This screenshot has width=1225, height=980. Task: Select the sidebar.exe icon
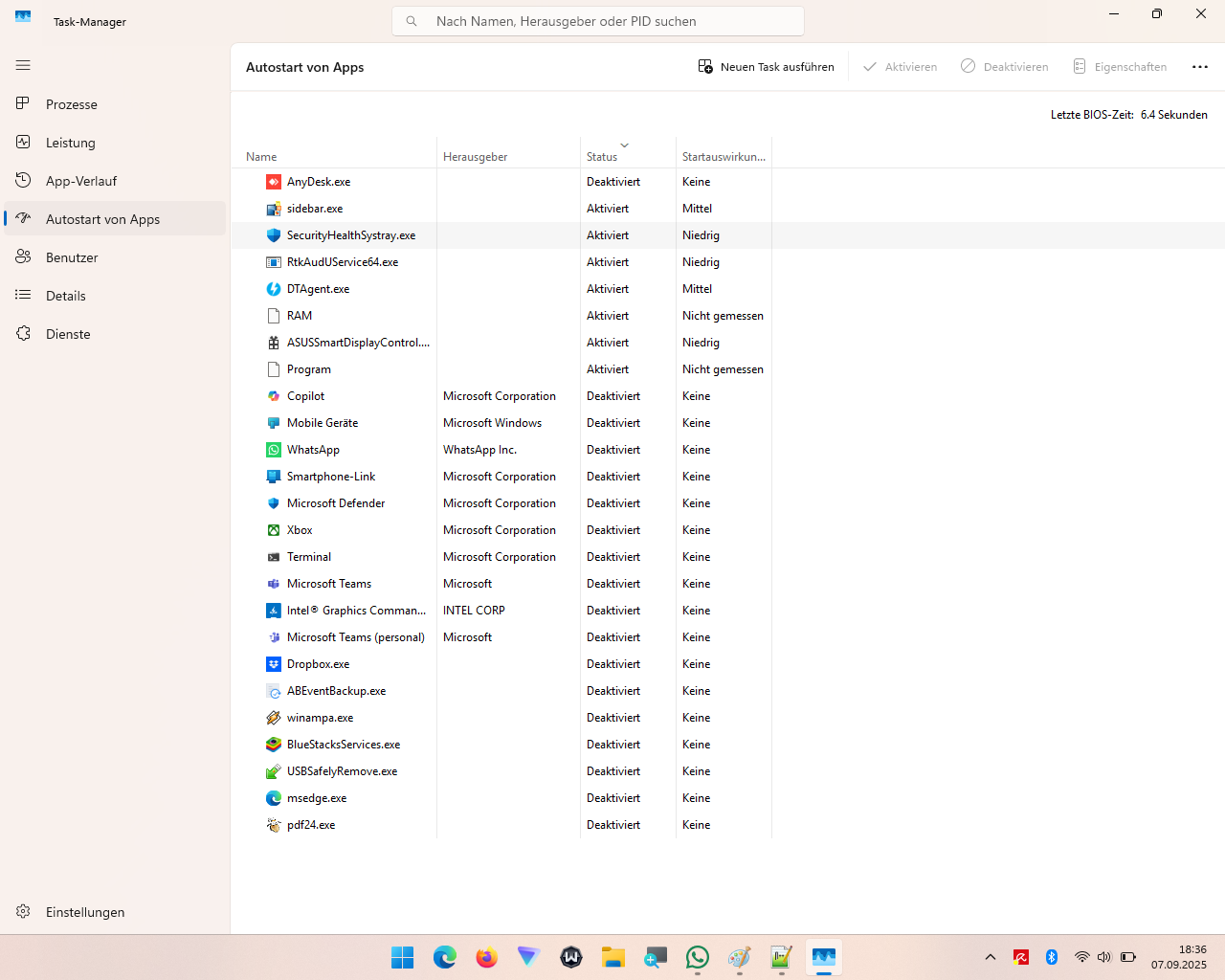[x=274, y=209]
